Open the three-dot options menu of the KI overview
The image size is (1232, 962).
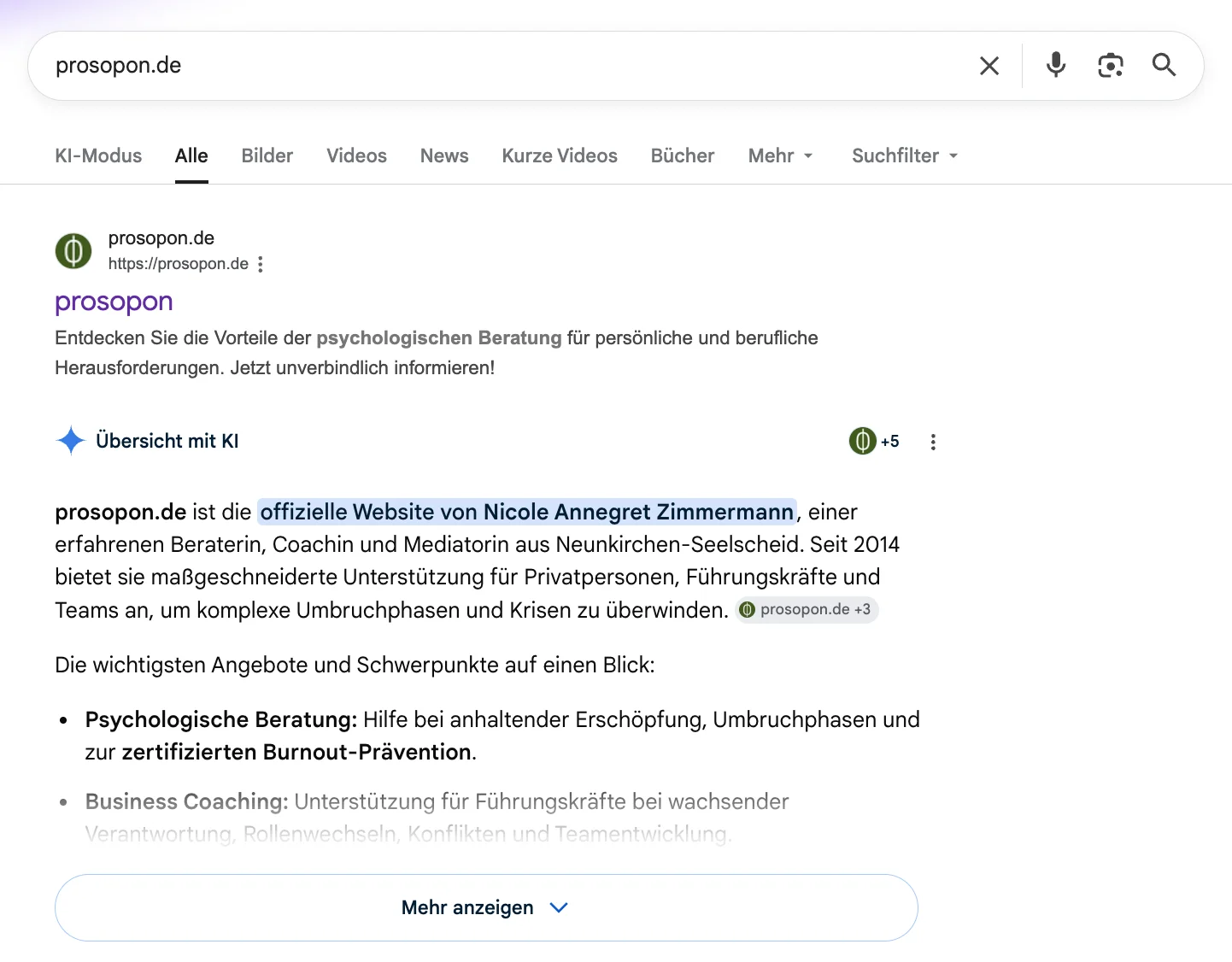(x=933, y=442)
